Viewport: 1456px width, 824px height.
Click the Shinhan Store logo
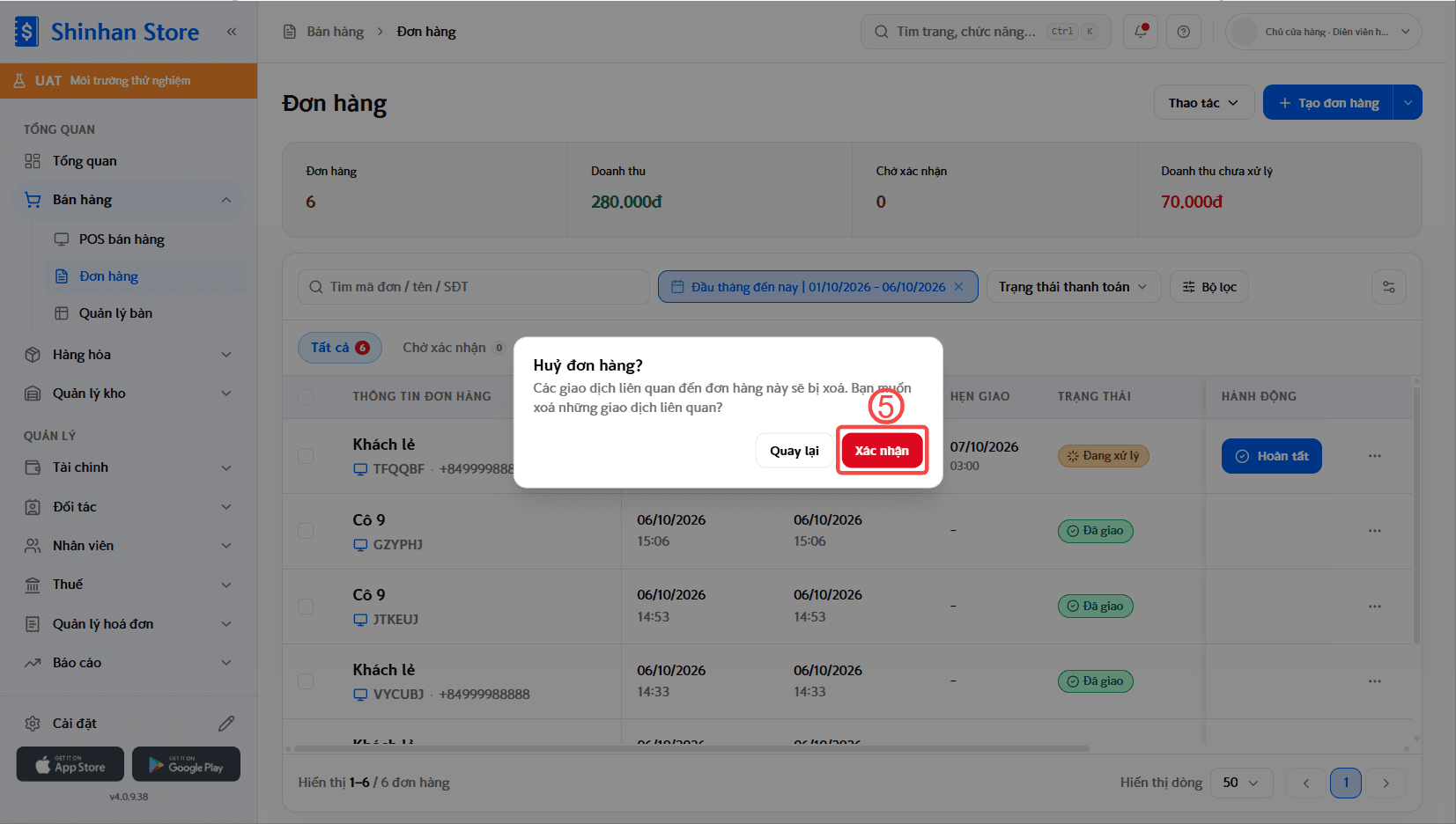107,32
